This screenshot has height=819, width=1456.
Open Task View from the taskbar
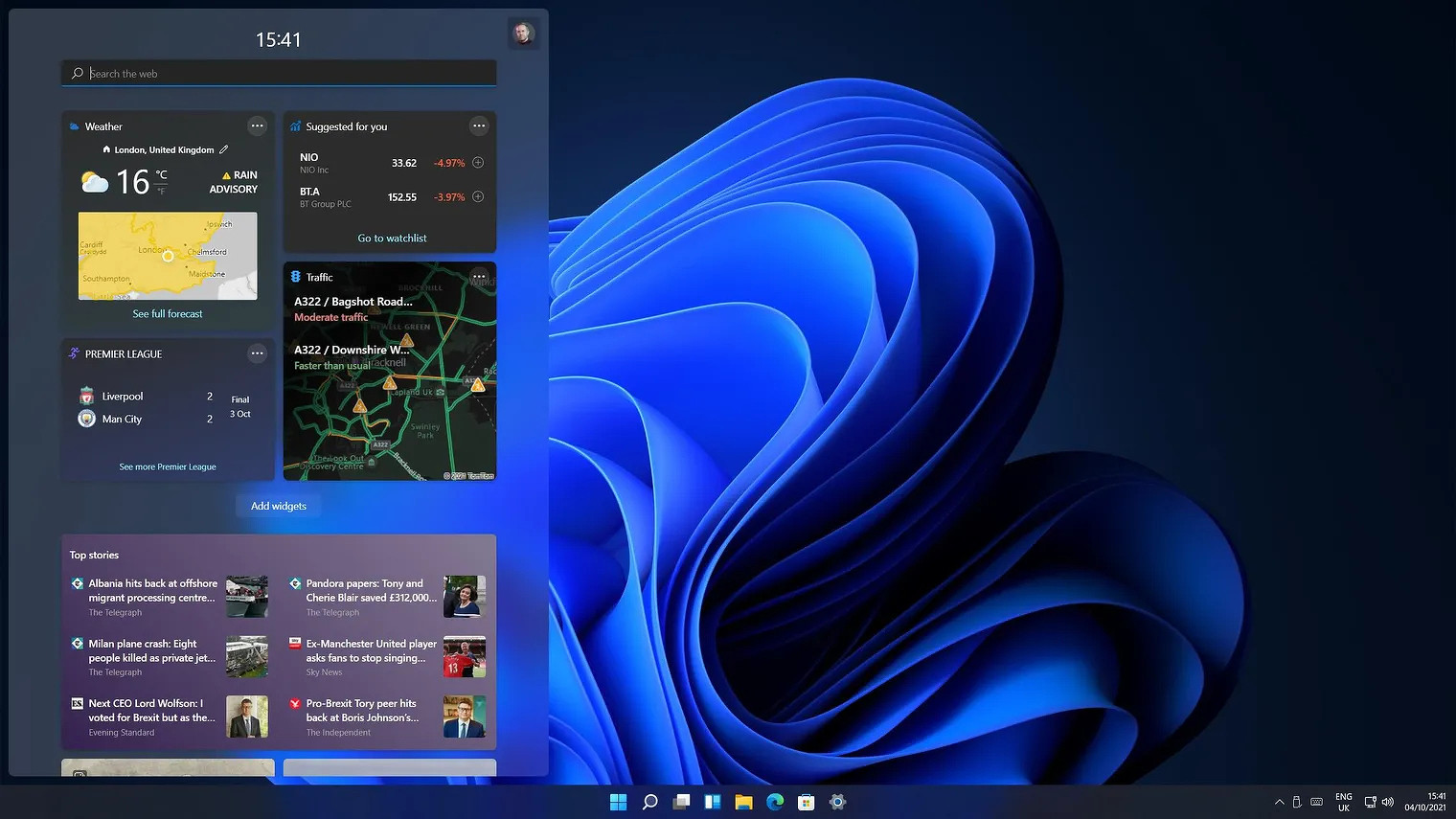pyautogui.click(x=681, y=802)
